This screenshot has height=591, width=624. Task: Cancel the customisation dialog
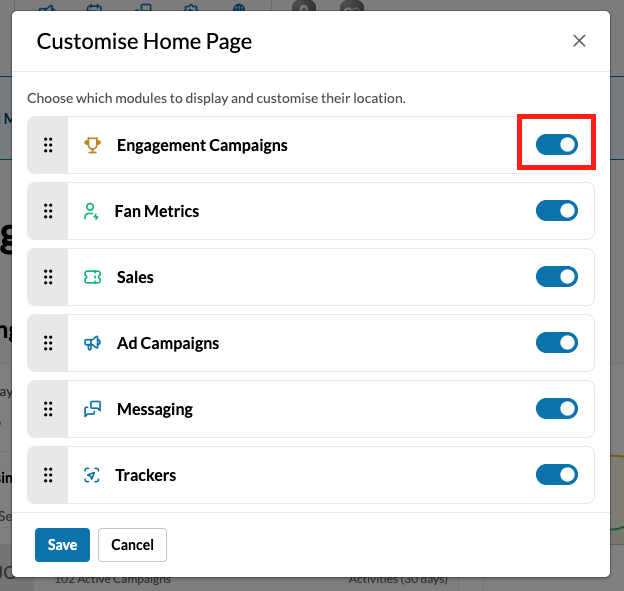(133, 545)
